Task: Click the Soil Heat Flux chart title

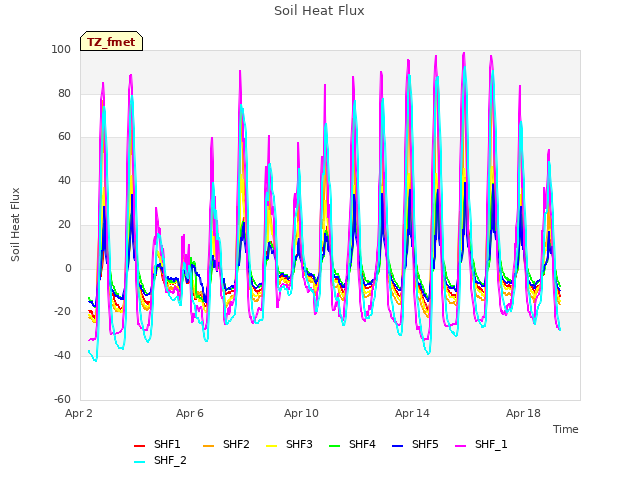Action: pyautogui.click(x=319, y=11)
